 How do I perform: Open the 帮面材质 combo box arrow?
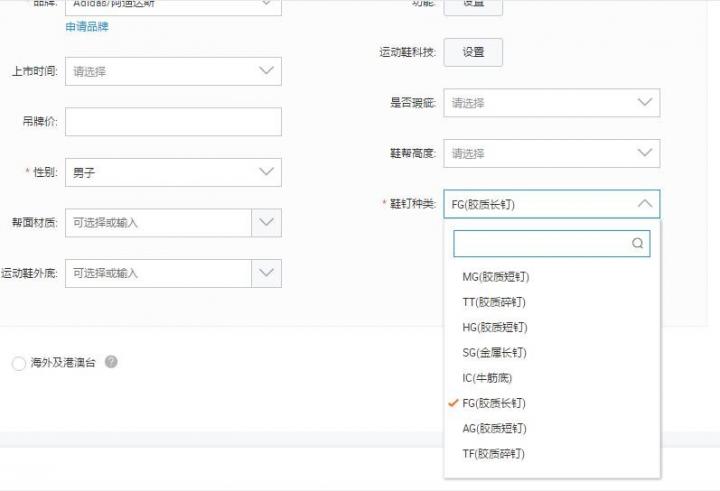(266, 222)
